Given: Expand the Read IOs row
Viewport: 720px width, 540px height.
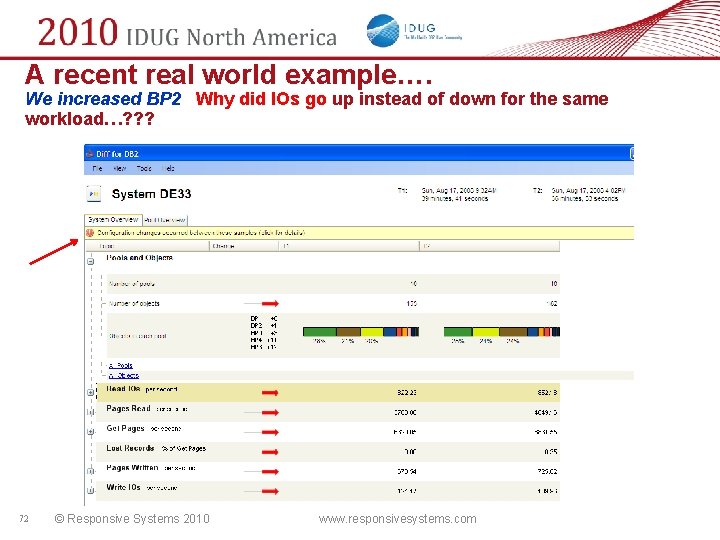Looking at the screenshot, I should pyautogui.click(x=91, y=393).
